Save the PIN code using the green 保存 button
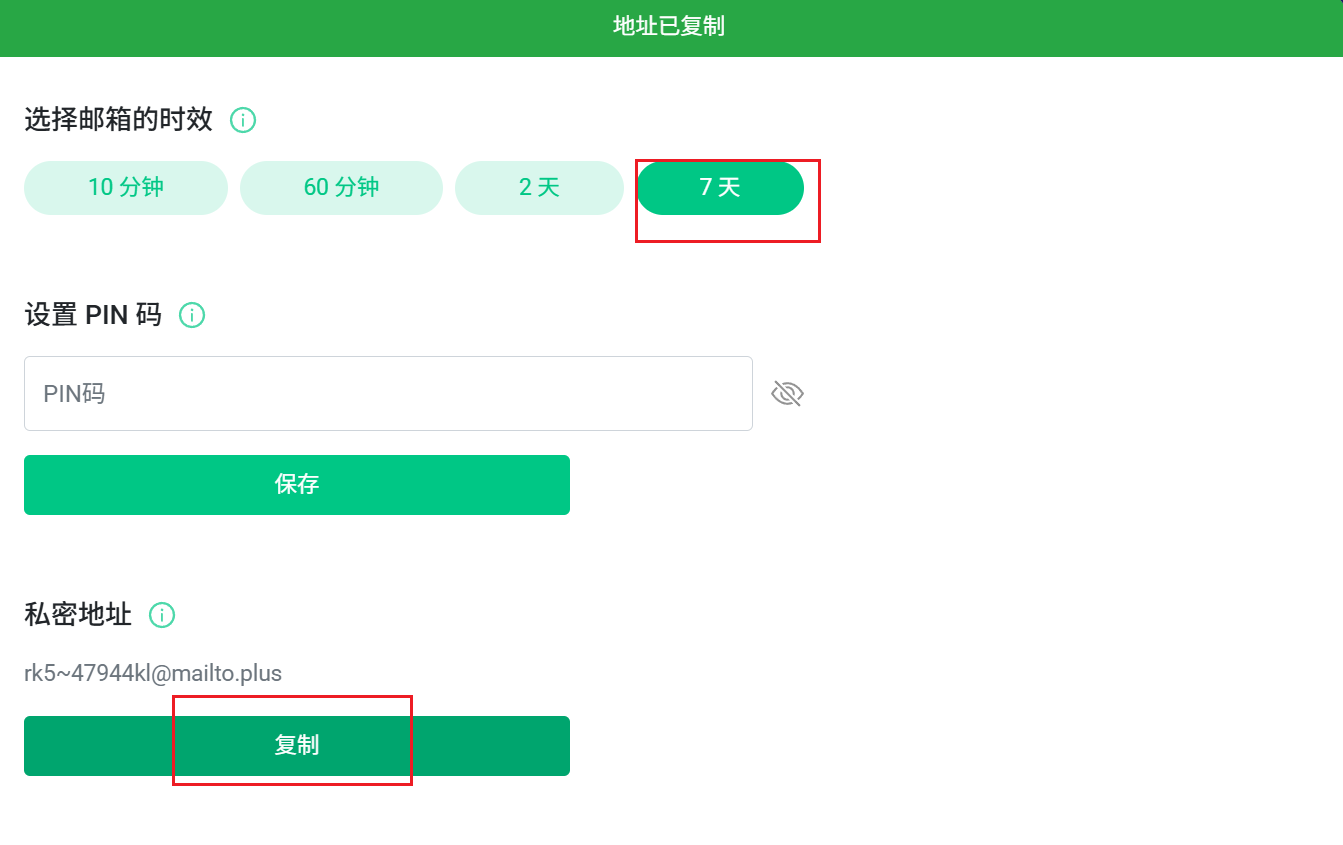The image size is (1343, 845). tap(297, 485)
